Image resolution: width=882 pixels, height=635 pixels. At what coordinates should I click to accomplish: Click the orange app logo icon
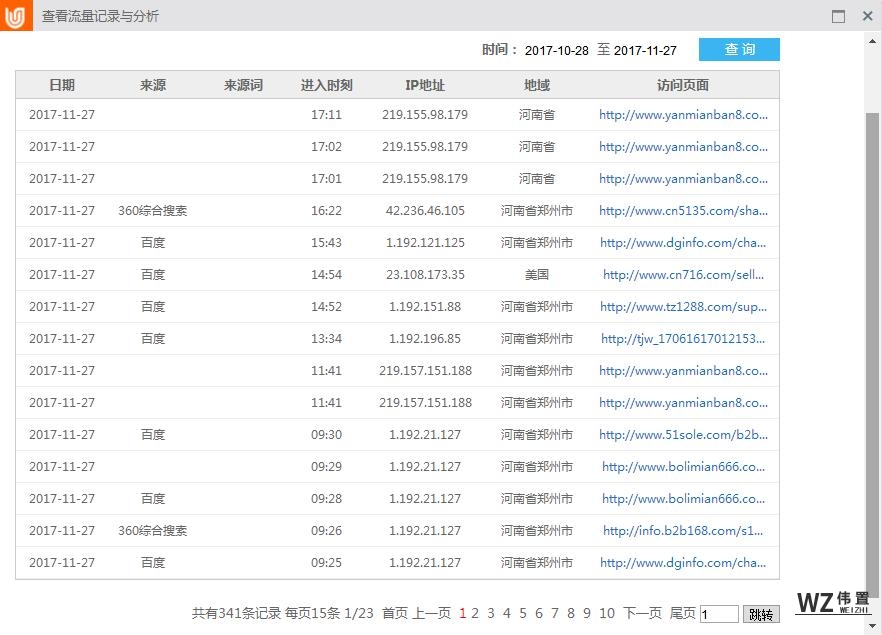click(x=16, y=16)
